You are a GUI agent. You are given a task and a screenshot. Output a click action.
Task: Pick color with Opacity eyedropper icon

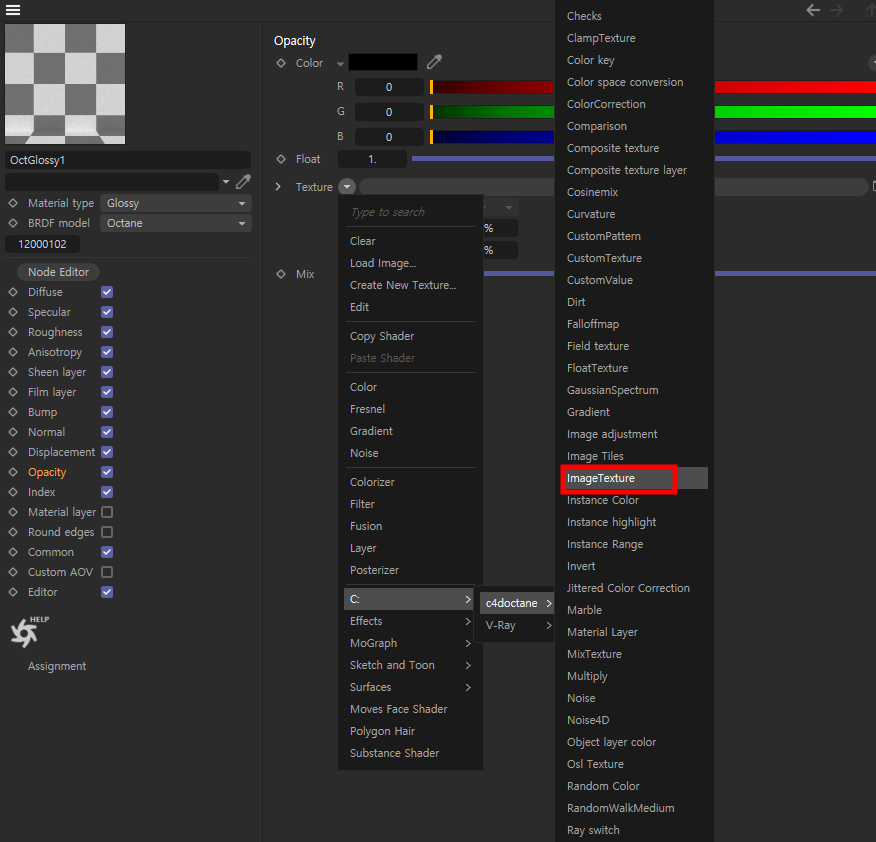[x=434, y=62]
